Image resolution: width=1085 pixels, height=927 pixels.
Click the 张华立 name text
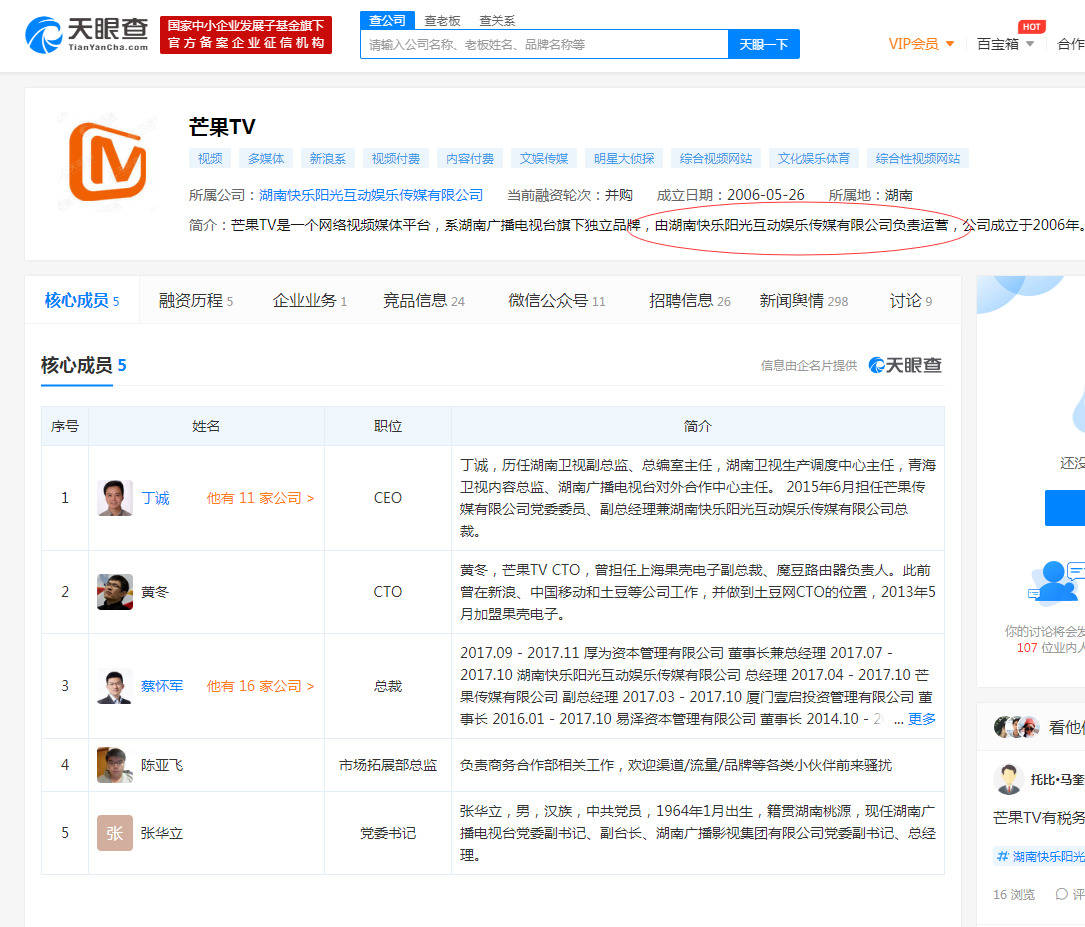[162, 833]
